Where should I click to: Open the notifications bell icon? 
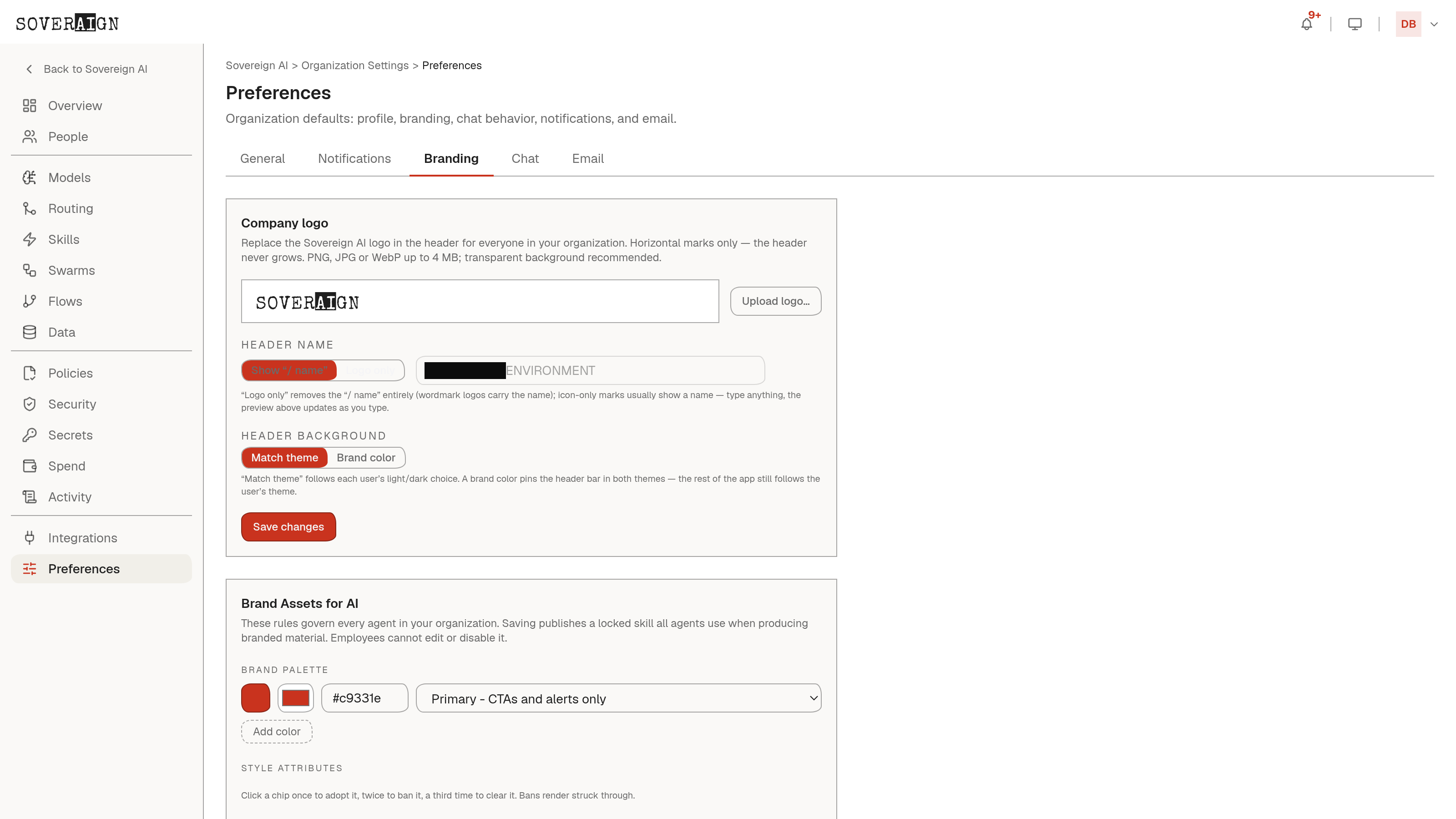pos(1306,24)
